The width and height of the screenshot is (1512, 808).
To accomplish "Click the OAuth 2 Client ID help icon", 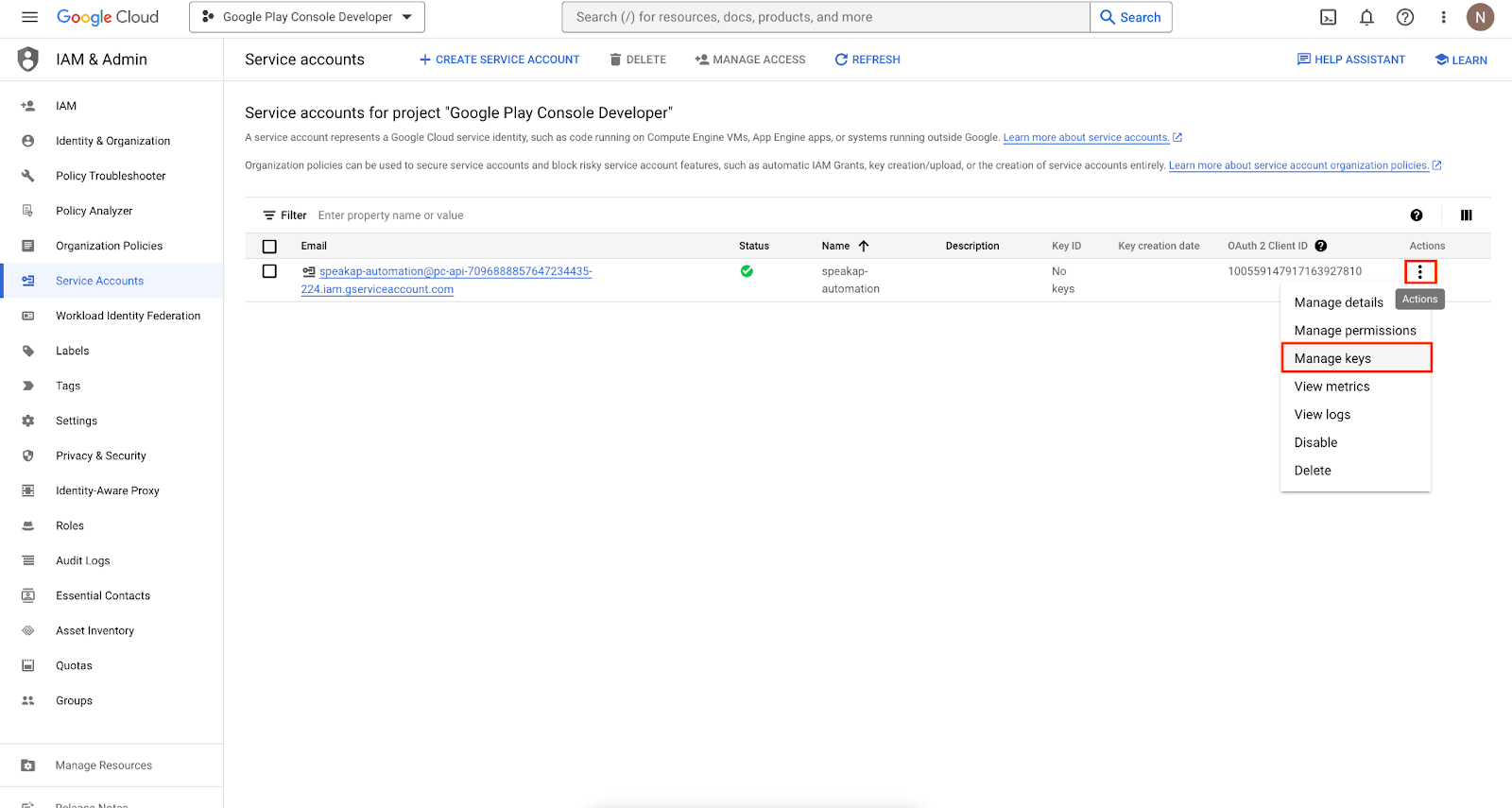I will point(1321,246).
